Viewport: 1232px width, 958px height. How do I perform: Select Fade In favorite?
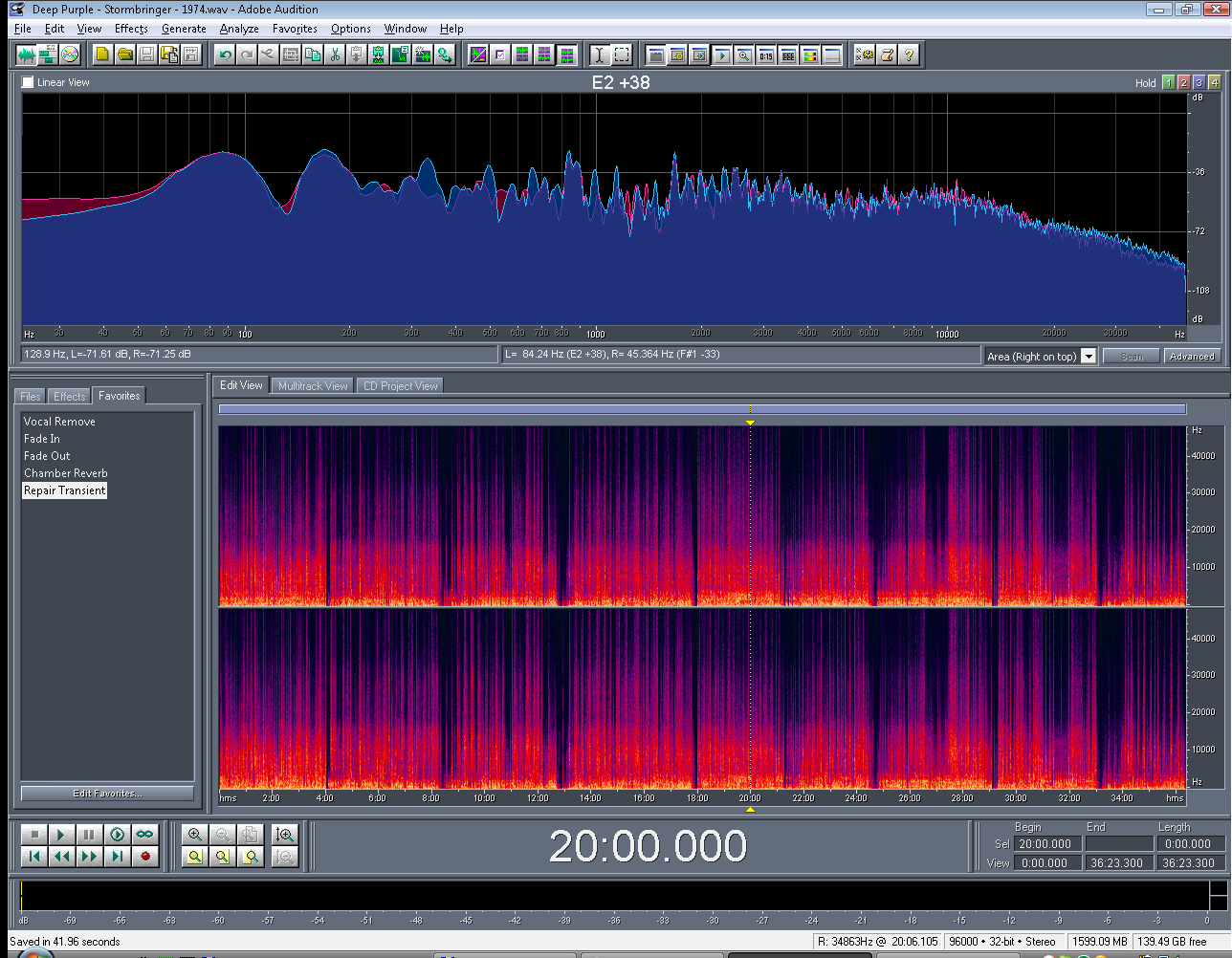(41, 439)
